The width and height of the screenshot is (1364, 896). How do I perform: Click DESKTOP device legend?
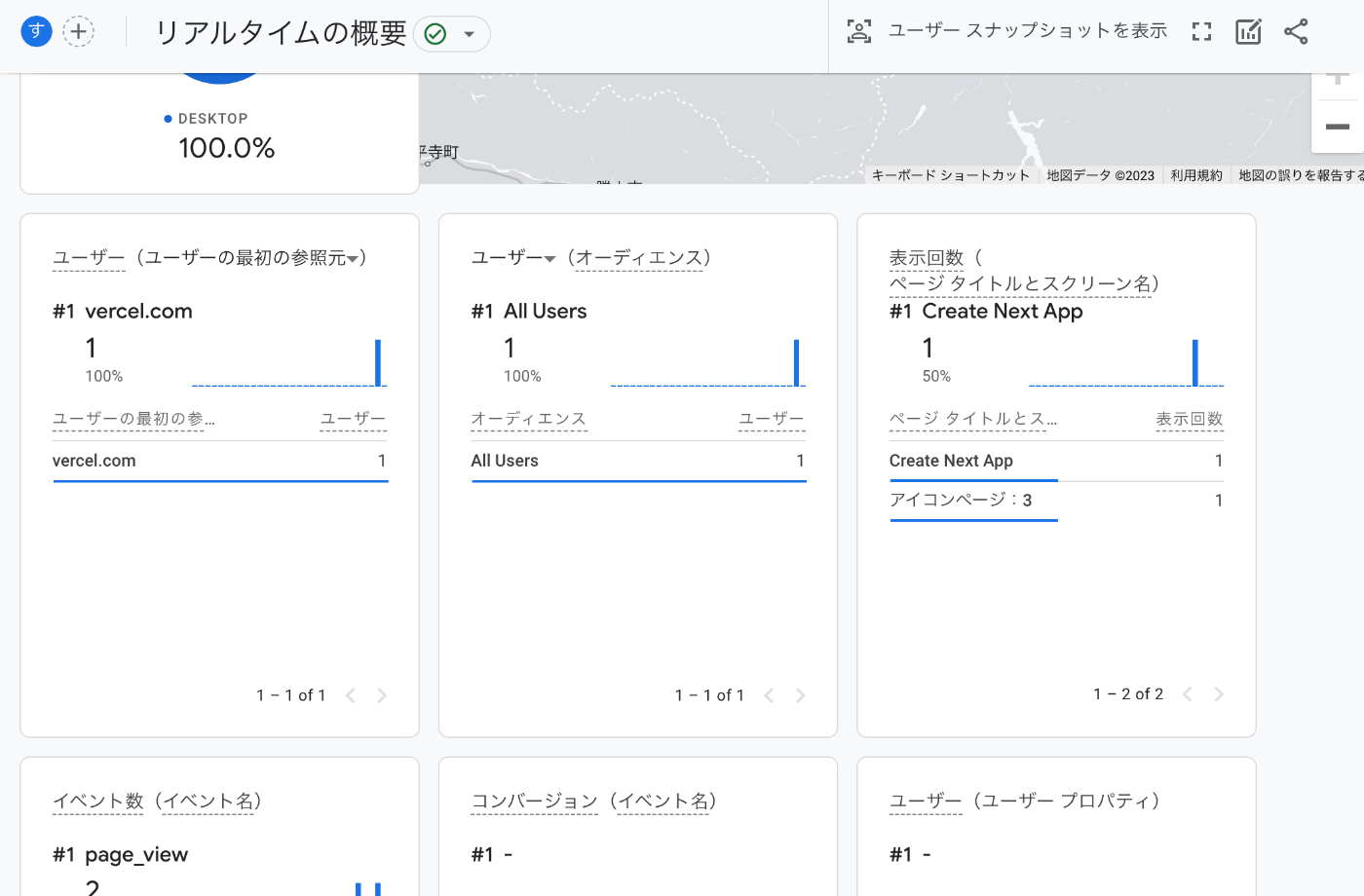pos(207,119)
